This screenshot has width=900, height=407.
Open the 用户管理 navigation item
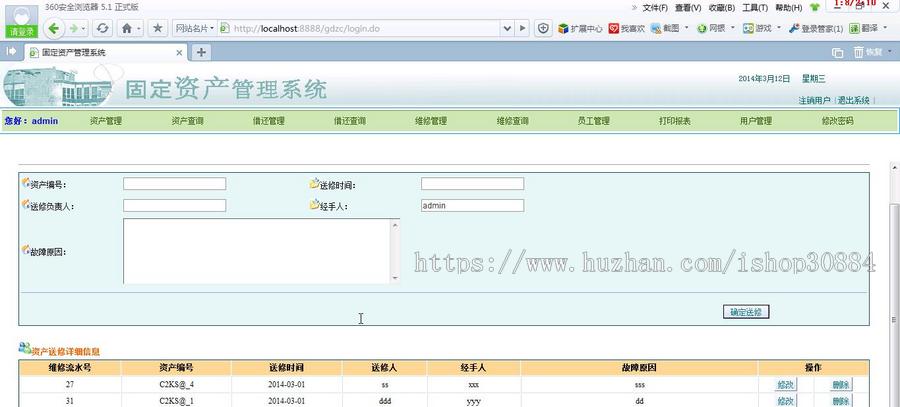pos(756,121)
